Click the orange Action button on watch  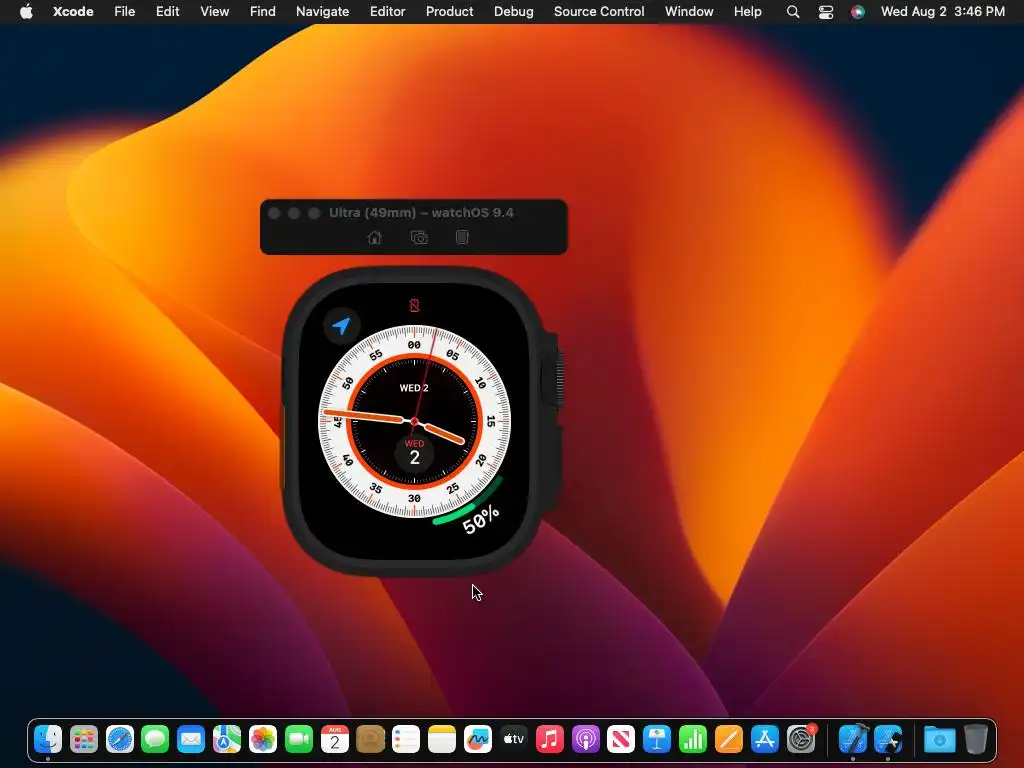point(283,448)
